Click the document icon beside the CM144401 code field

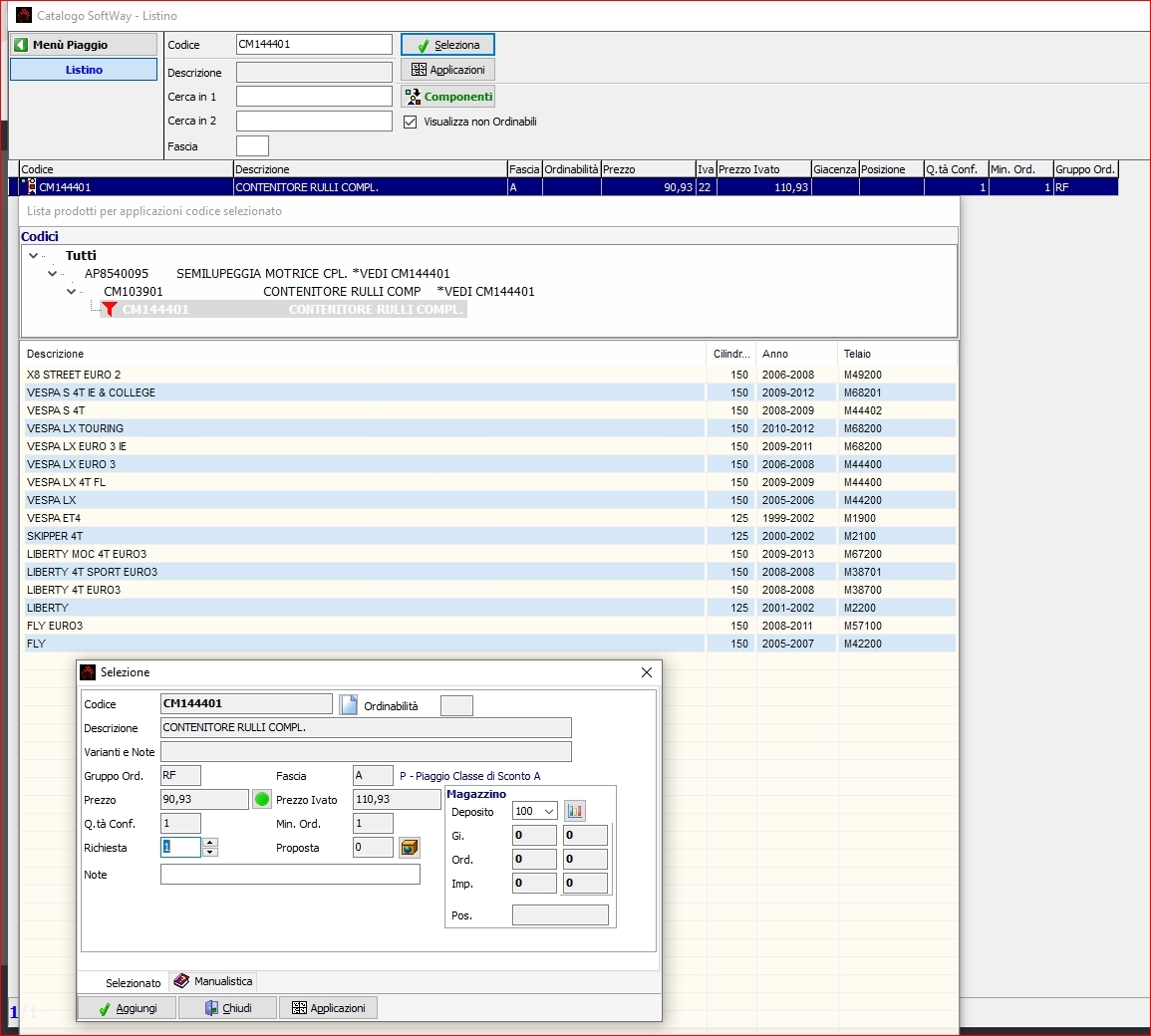348,705
